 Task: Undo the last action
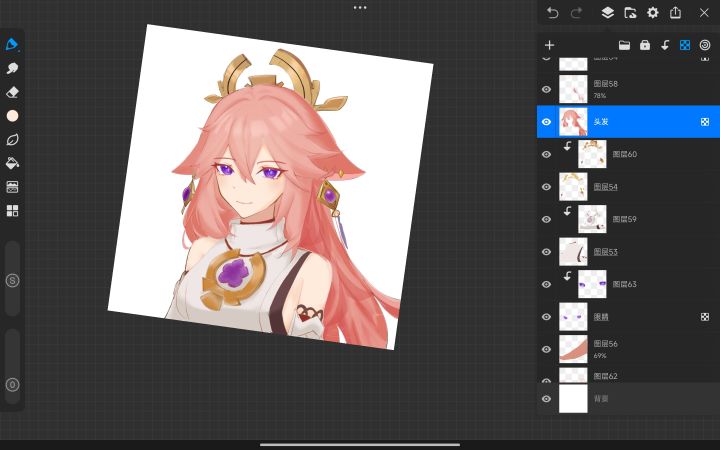(552, 13)
